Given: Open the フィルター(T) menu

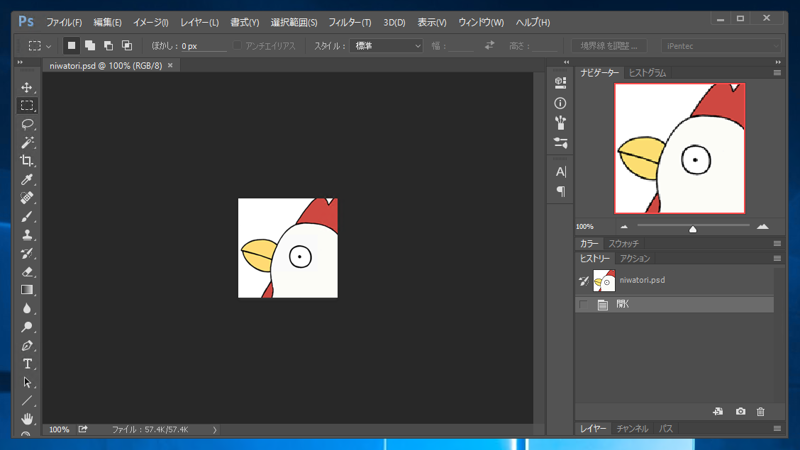Looking at the screenshot, I should pos(349,22).
